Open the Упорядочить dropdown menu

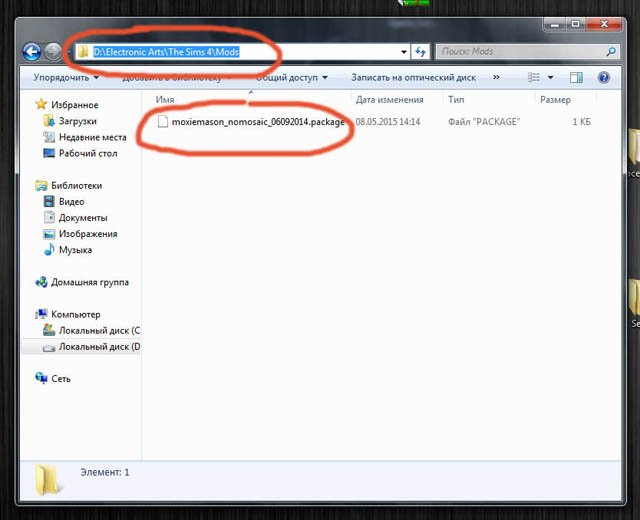65,77
